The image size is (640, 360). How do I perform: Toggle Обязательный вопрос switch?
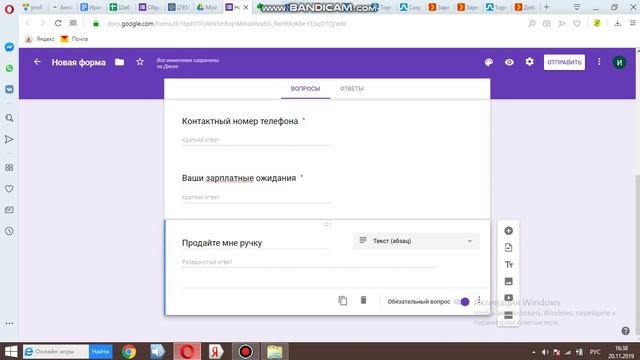tap(462, 302)
